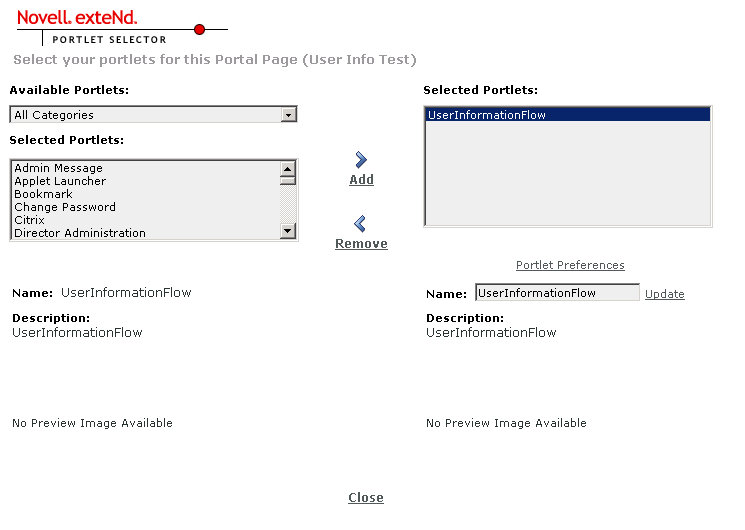Click the Remove link
This screenshot has height=530, width=745.
pos(361,244)
